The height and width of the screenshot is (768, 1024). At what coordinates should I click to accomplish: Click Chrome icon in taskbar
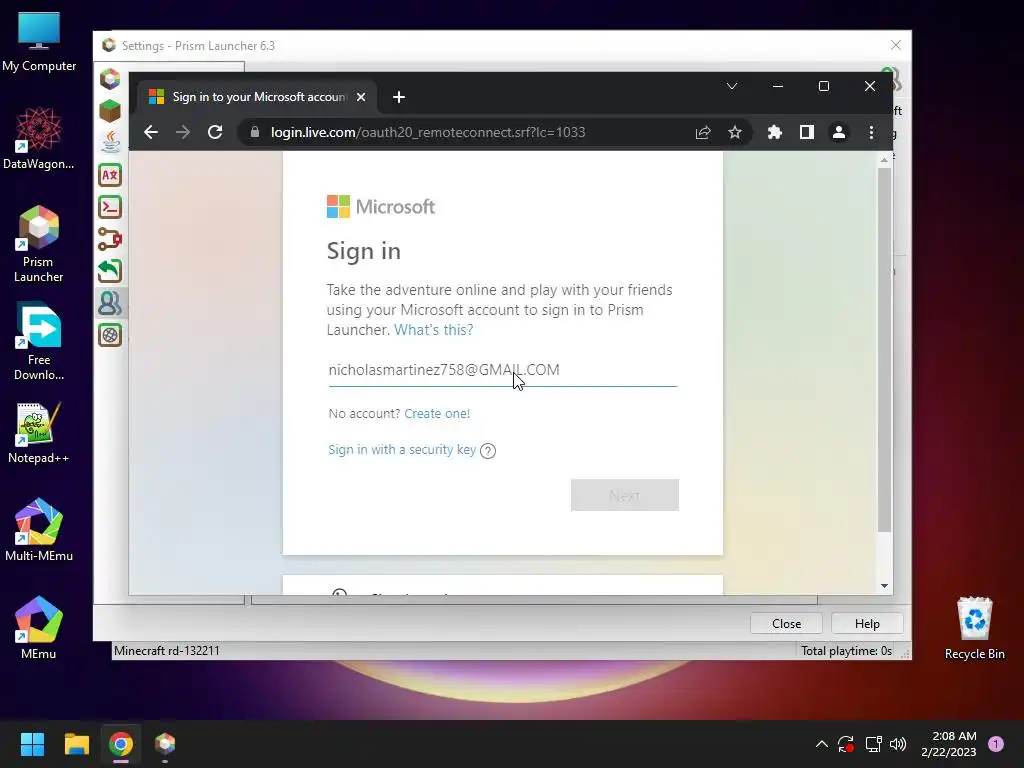(121, 744)
